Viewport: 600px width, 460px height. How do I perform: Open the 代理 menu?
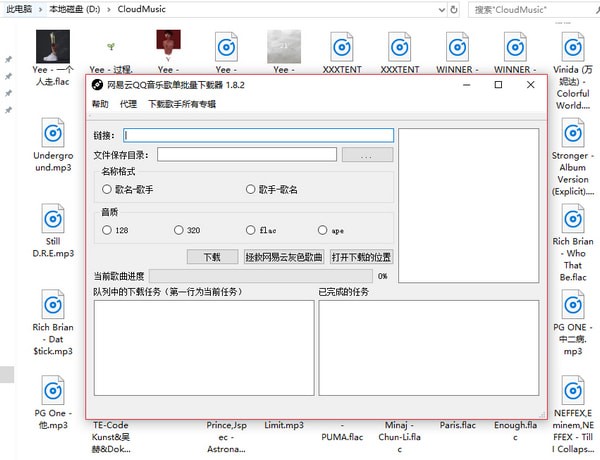(x=128, y=104)
